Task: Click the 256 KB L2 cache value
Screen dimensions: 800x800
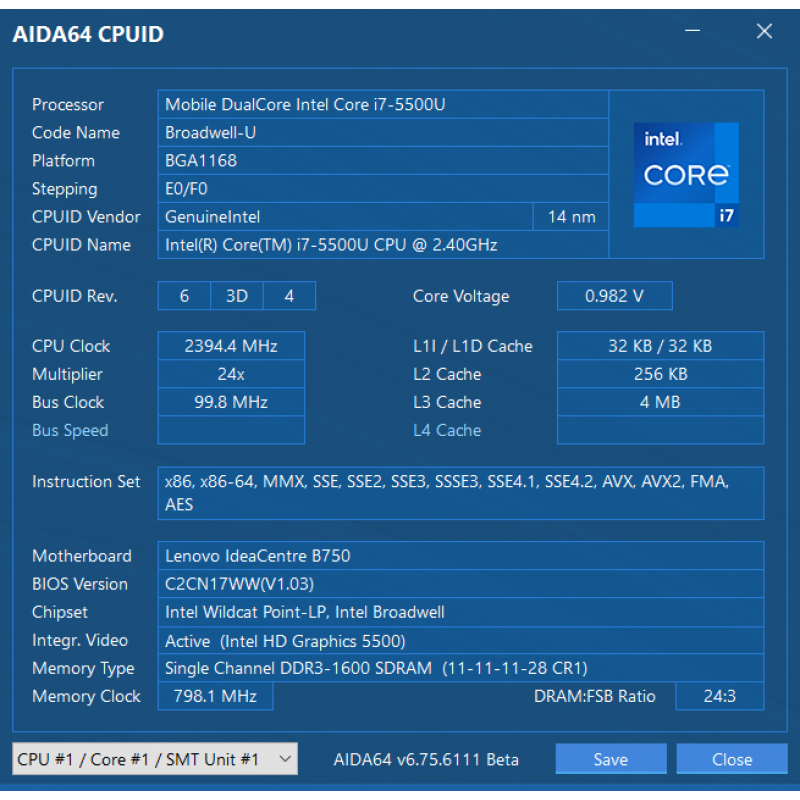Action: point(660,374)
